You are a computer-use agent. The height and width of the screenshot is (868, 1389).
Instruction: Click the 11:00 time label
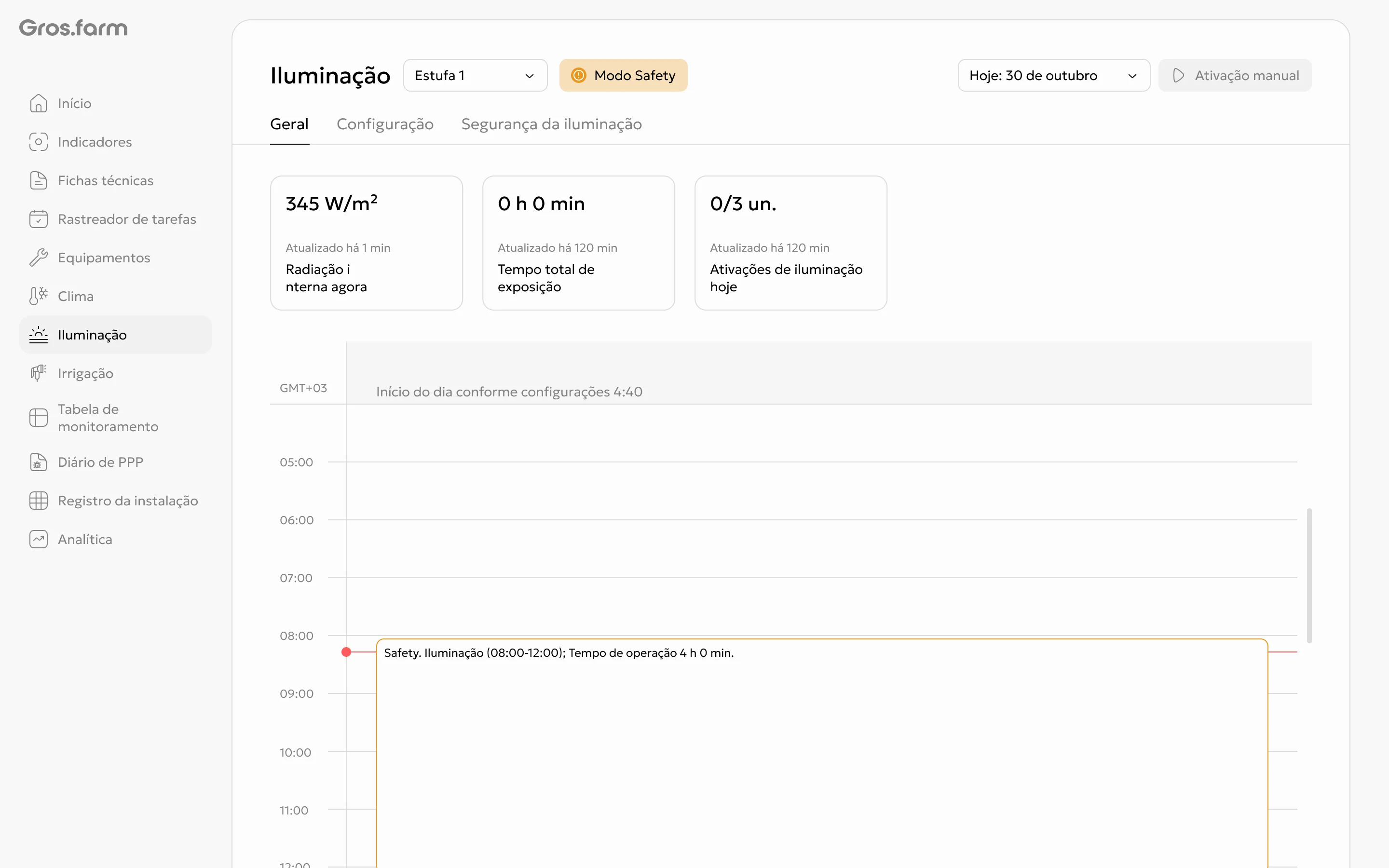pyautogui.click(x=294, y=811)
